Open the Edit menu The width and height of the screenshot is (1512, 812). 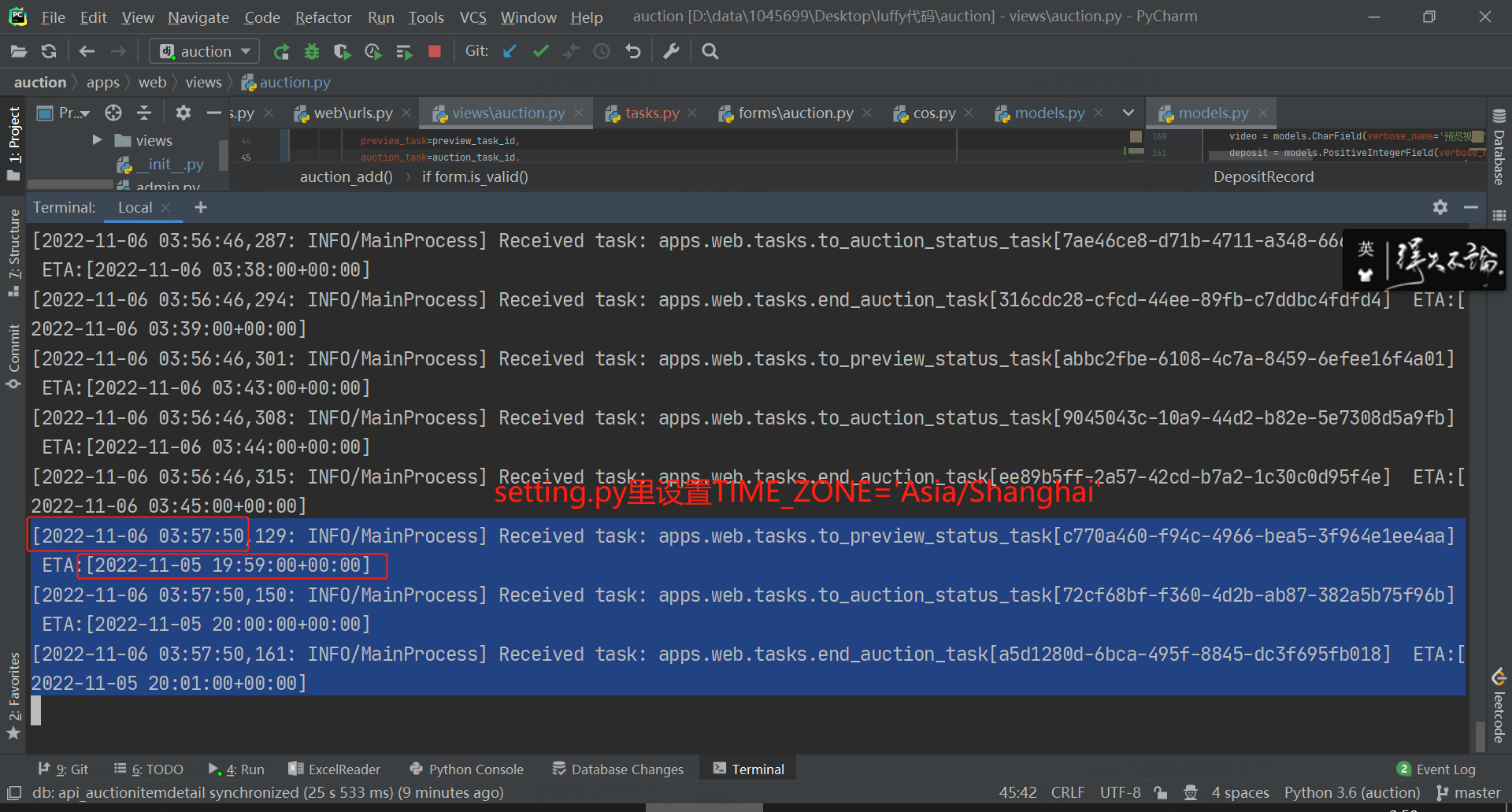point(93,17)
